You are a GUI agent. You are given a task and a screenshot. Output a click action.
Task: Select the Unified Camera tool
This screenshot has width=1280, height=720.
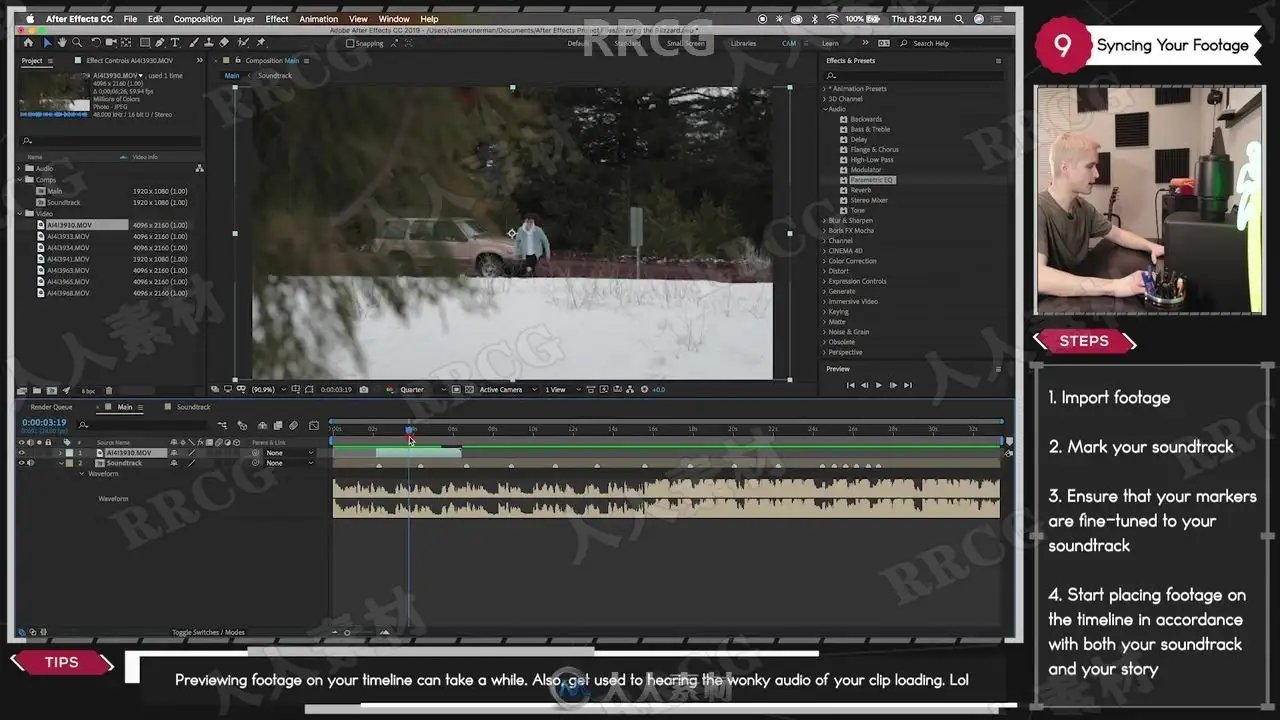tap(111, 43)
